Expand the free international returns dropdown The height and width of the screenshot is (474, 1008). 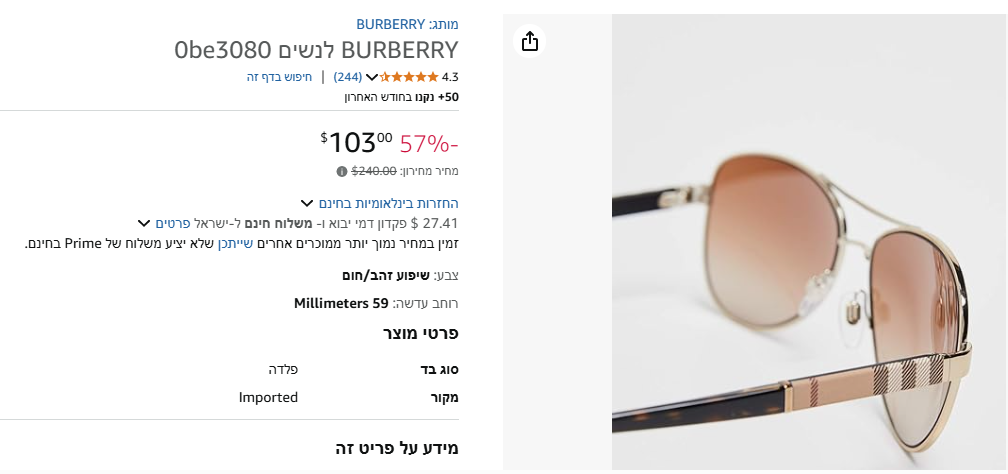308,203
